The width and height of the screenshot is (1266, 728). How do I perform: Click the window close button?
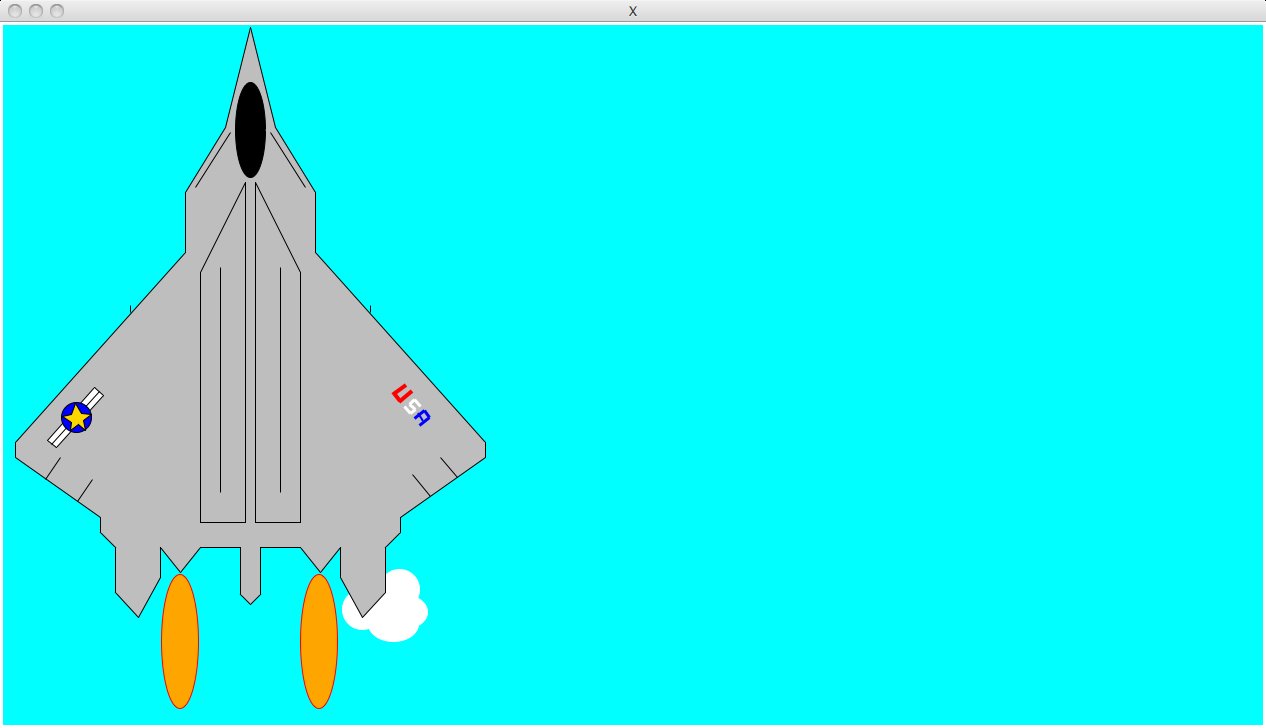(15, 11)
